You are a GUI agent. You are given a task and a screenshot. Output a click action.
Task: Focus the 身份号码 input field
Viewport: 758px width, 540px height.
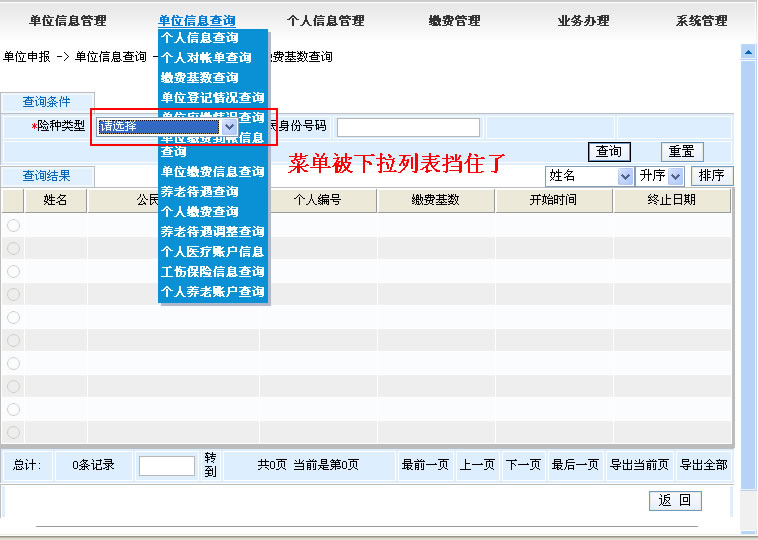pos(408,128)
